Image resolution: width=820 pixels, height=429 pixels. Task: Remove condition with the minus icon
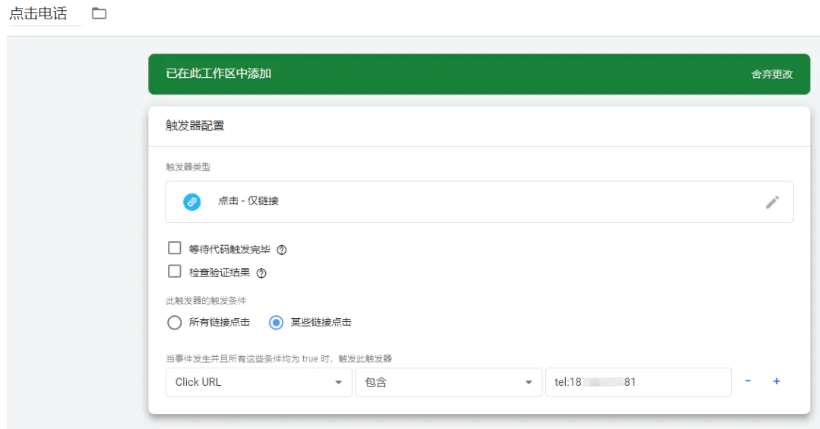click(x=748, y=381)
